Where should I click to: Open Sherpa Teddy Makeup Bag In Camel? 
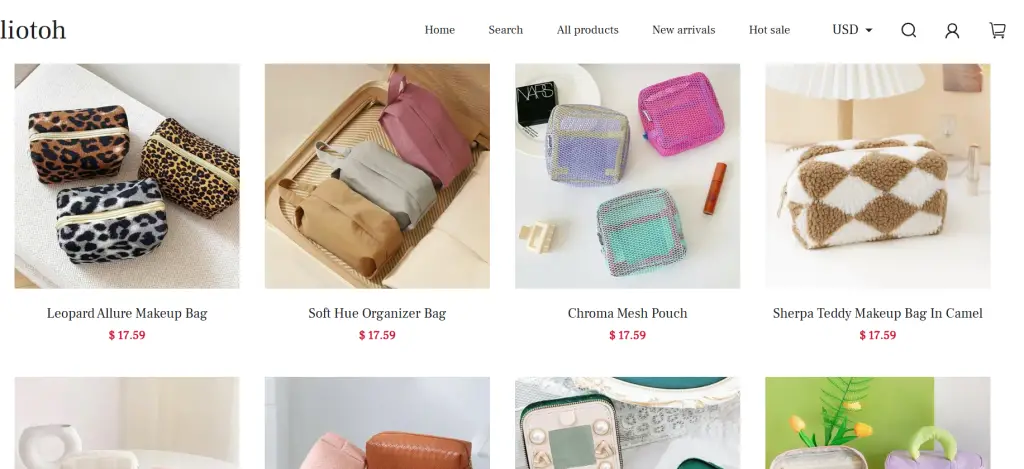click(878, 314)
